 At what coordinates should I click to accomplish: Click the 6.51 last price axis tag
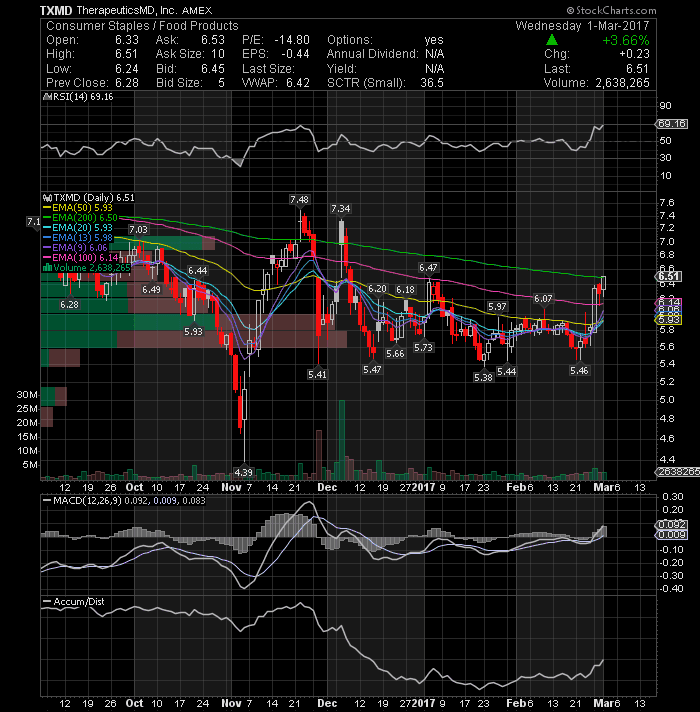tap(668, 277)
